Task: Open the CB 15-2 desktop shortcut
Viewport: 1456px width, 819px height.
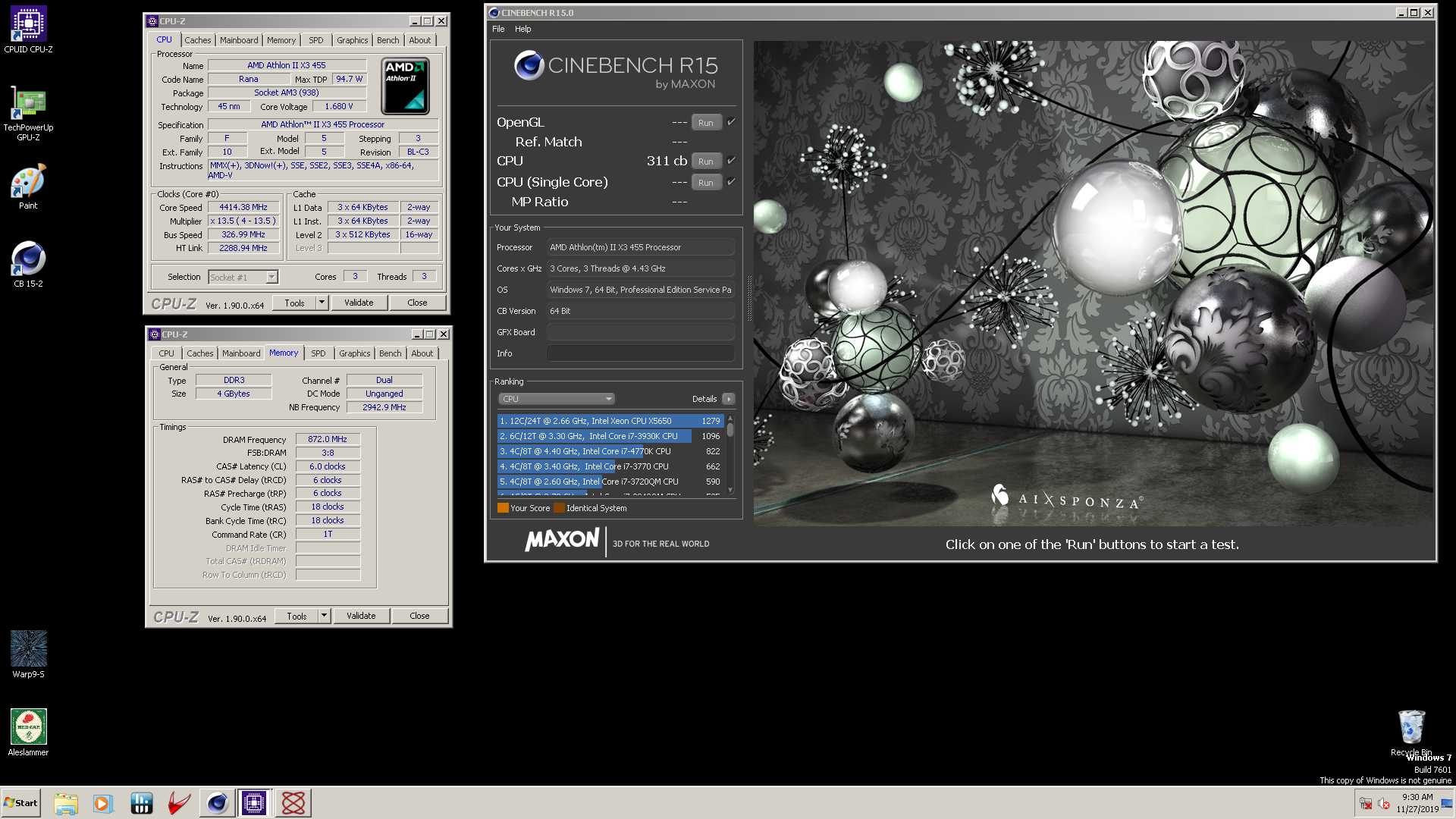Action: click(28, 264)
